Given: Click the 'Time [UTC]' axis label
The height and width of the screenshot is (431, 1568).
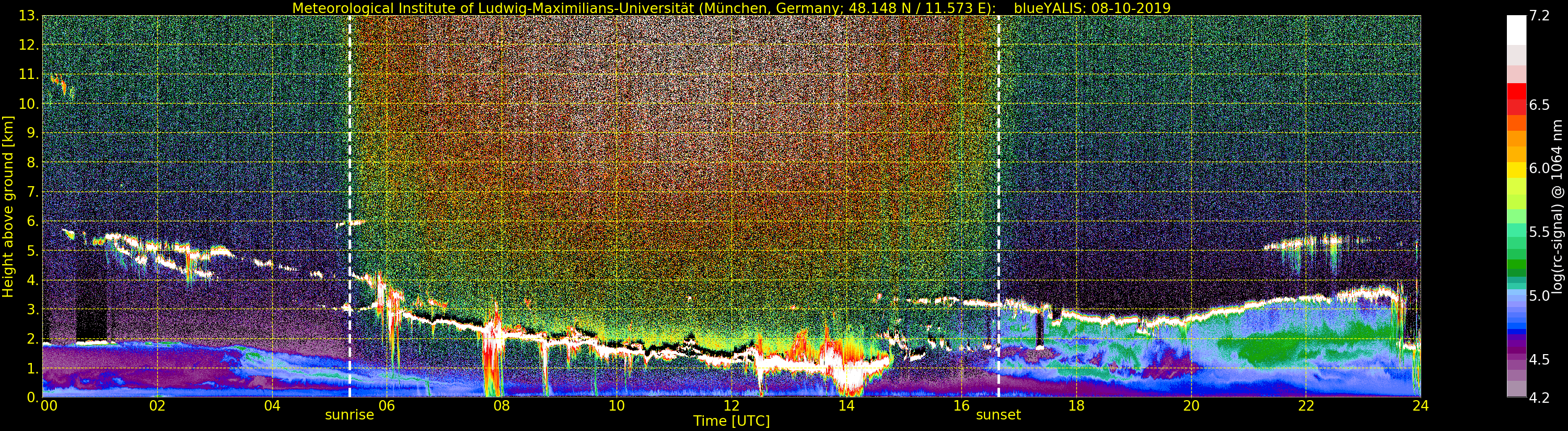Looking at the screenshot, I should pyautogui.click(x=731, y=421).
